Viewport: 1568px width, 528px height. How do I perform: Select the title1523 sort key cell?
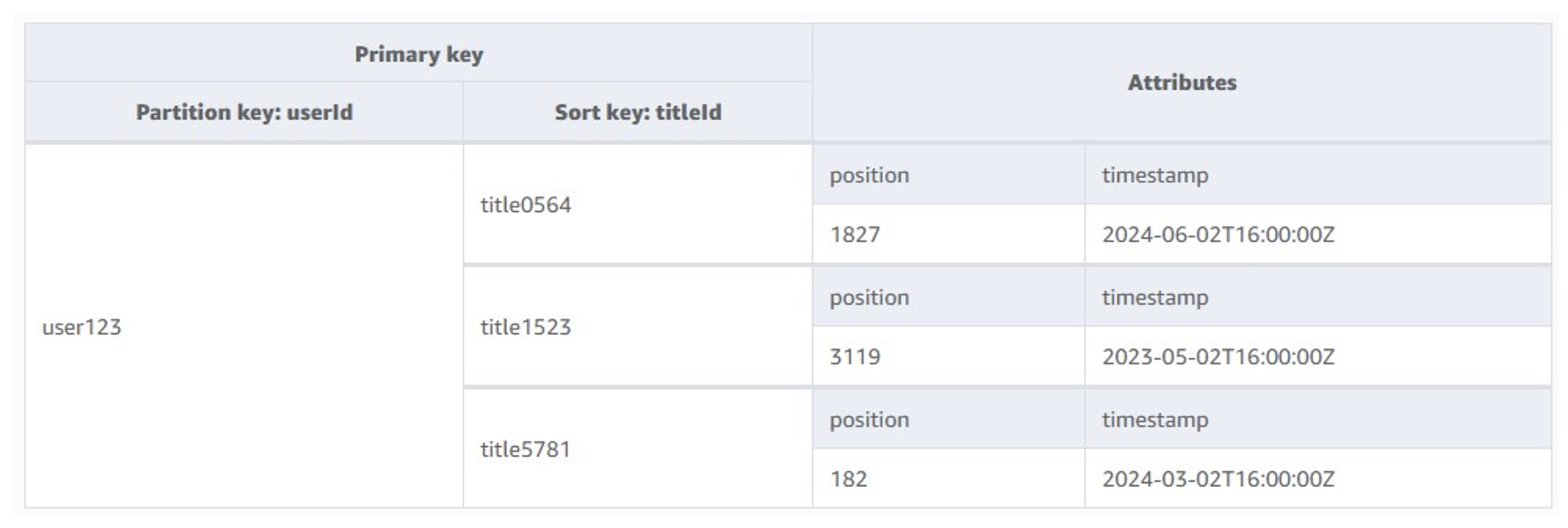point(637,327)
